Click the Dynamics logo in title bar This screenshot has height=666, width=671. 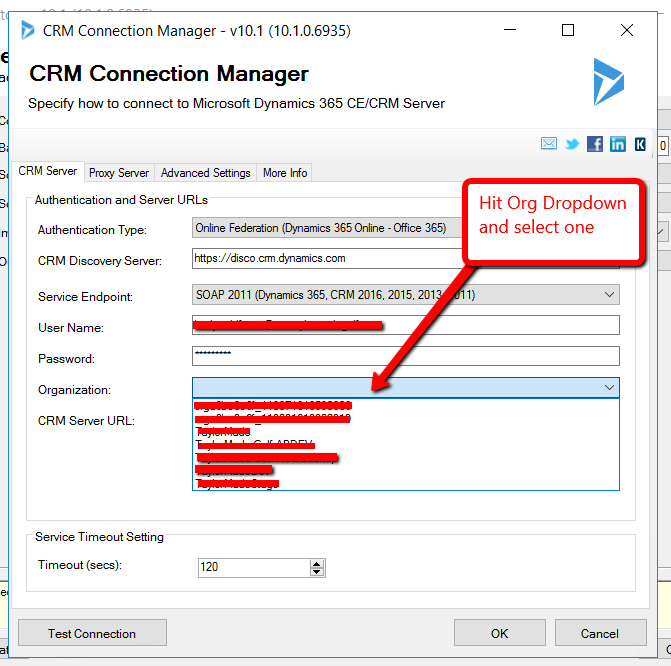27,30
